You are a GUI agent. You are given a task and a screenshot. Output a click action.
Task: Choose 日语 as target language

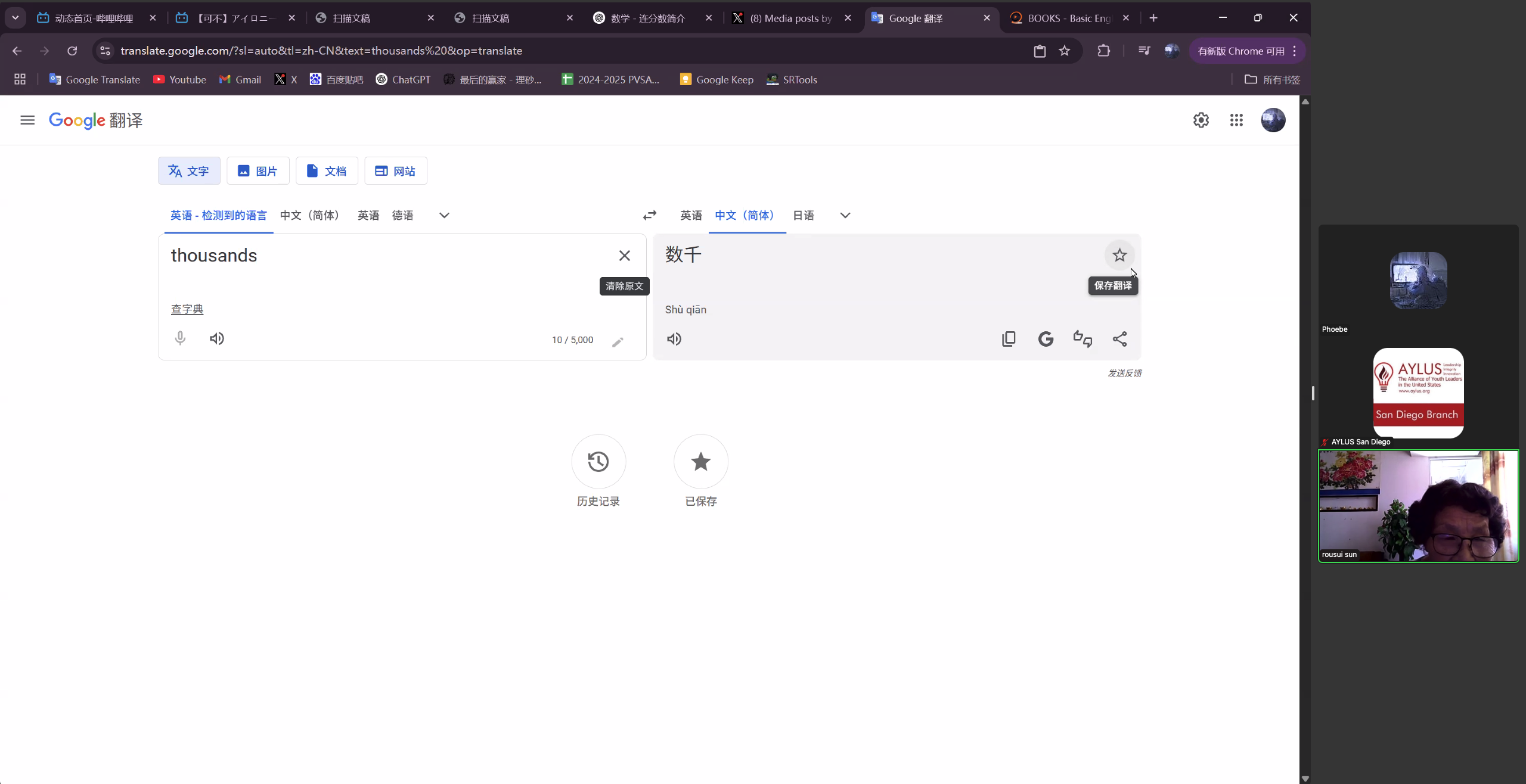(x=804, y=216)
